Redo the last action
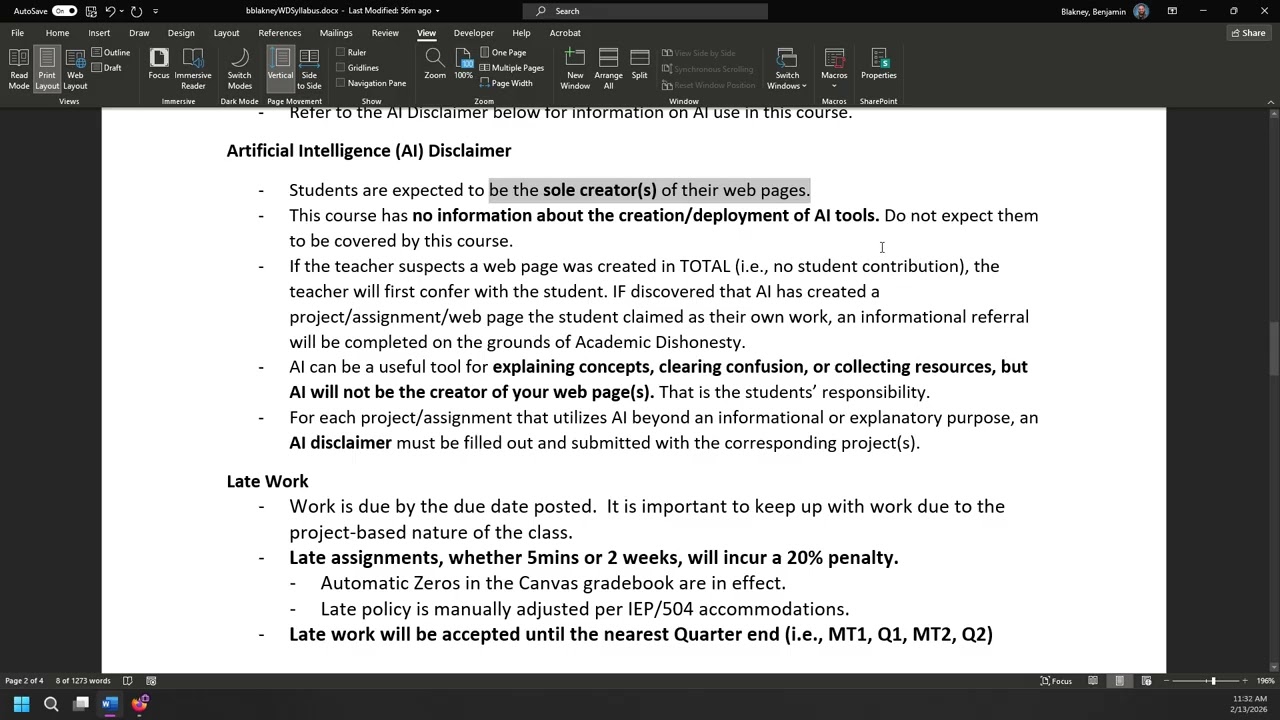The height and width of the screenshot is (720, 1280). [137, 11]
